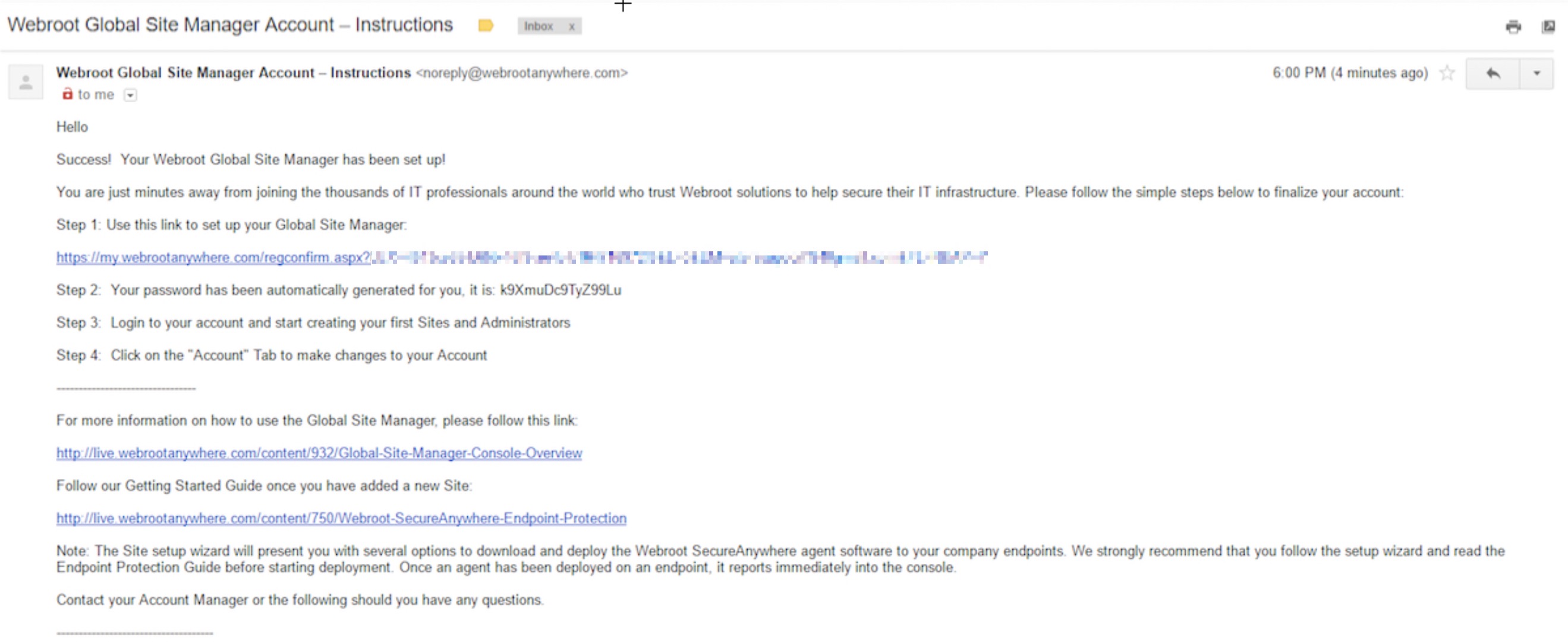
Task: Click the sender name in bold
Action: click(x=234, y=73)
